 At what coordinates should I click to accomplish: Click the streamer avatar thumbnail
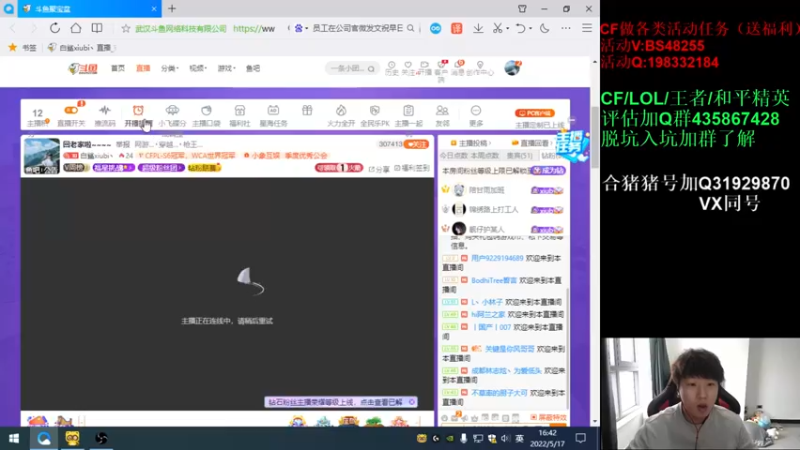point(41,156)
